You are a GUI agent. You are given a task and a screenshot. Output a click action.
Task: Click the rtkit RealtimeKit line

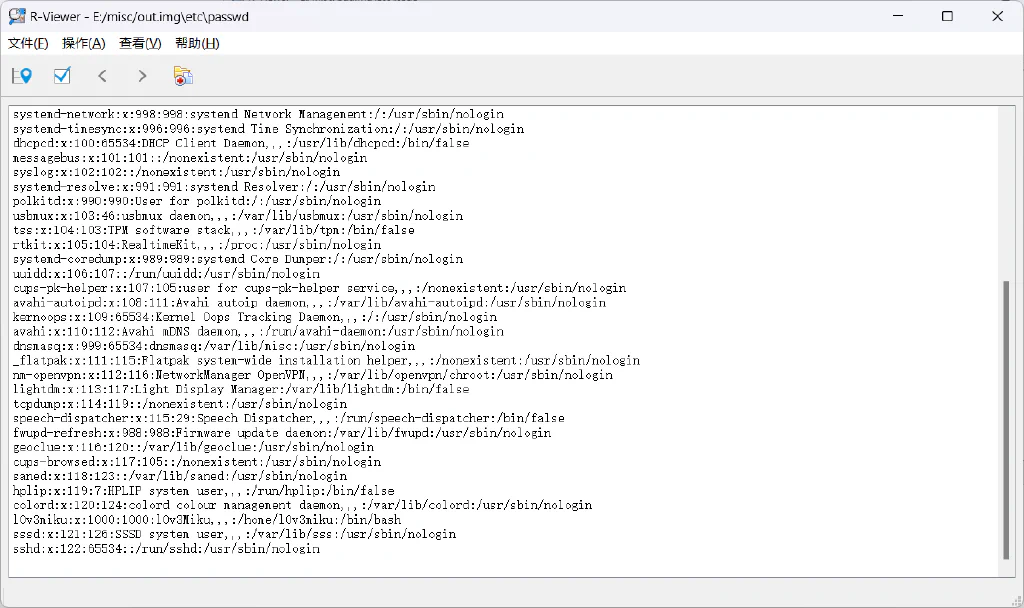coord(197,245)
